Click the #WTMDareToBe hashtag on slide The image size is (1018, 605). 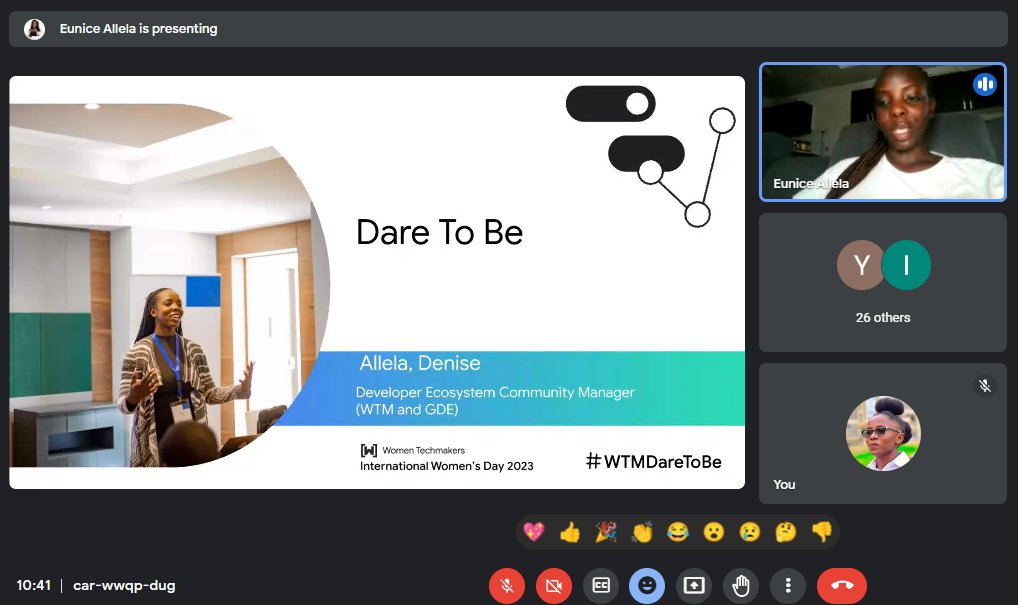654,462
